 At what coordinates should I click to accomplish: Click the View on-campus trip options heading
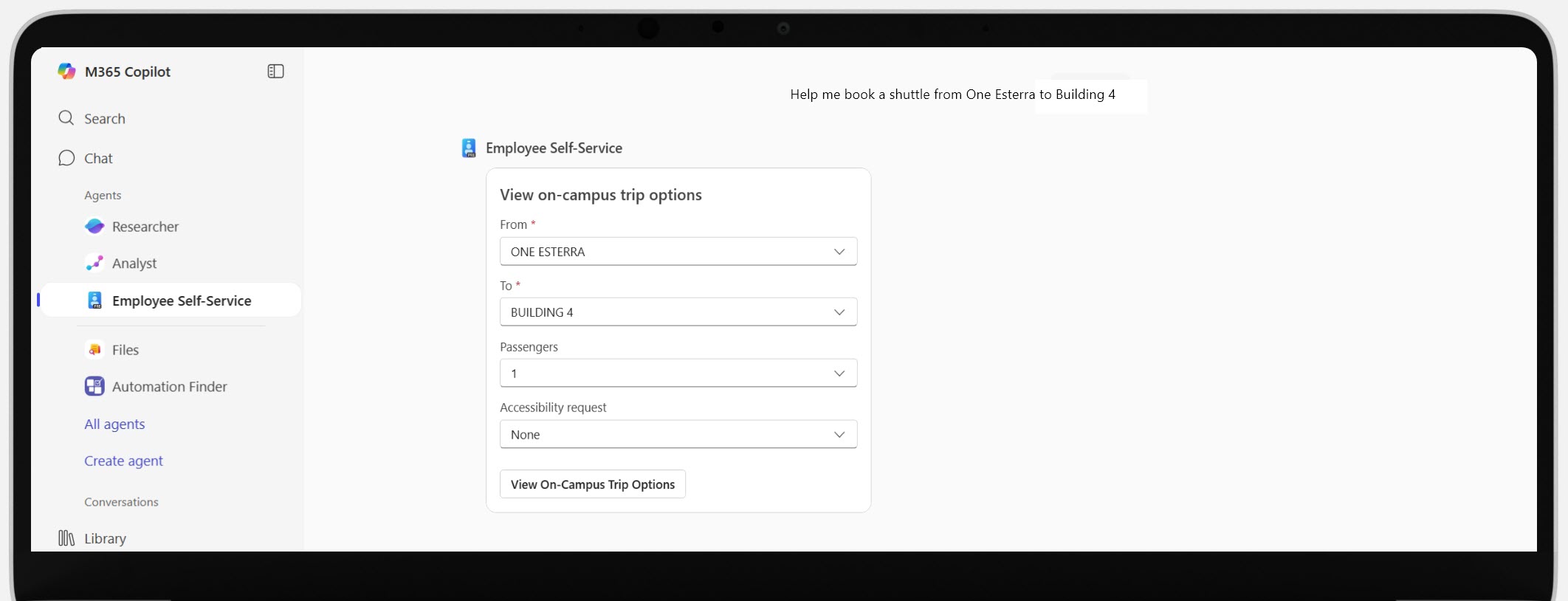point(601,195)
